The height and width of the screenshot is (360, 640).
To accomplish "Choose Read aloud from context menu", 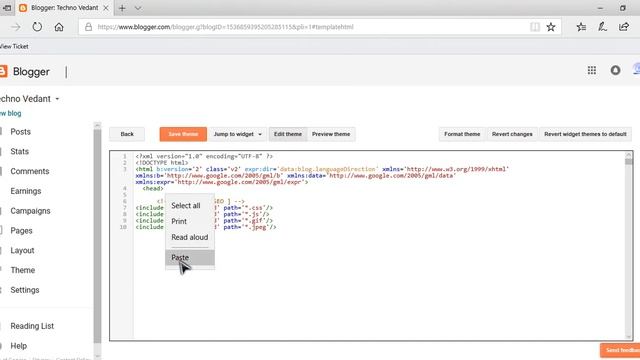I will [190, 237].
